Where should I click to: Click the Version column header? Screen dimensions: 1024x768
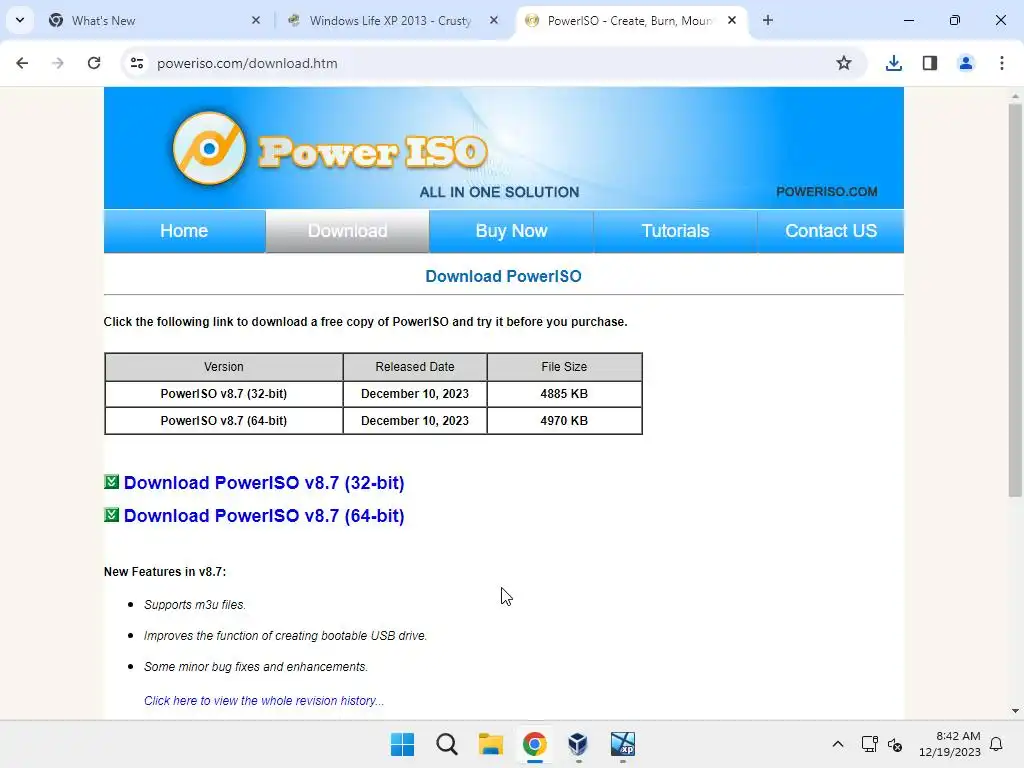[224, 367]
